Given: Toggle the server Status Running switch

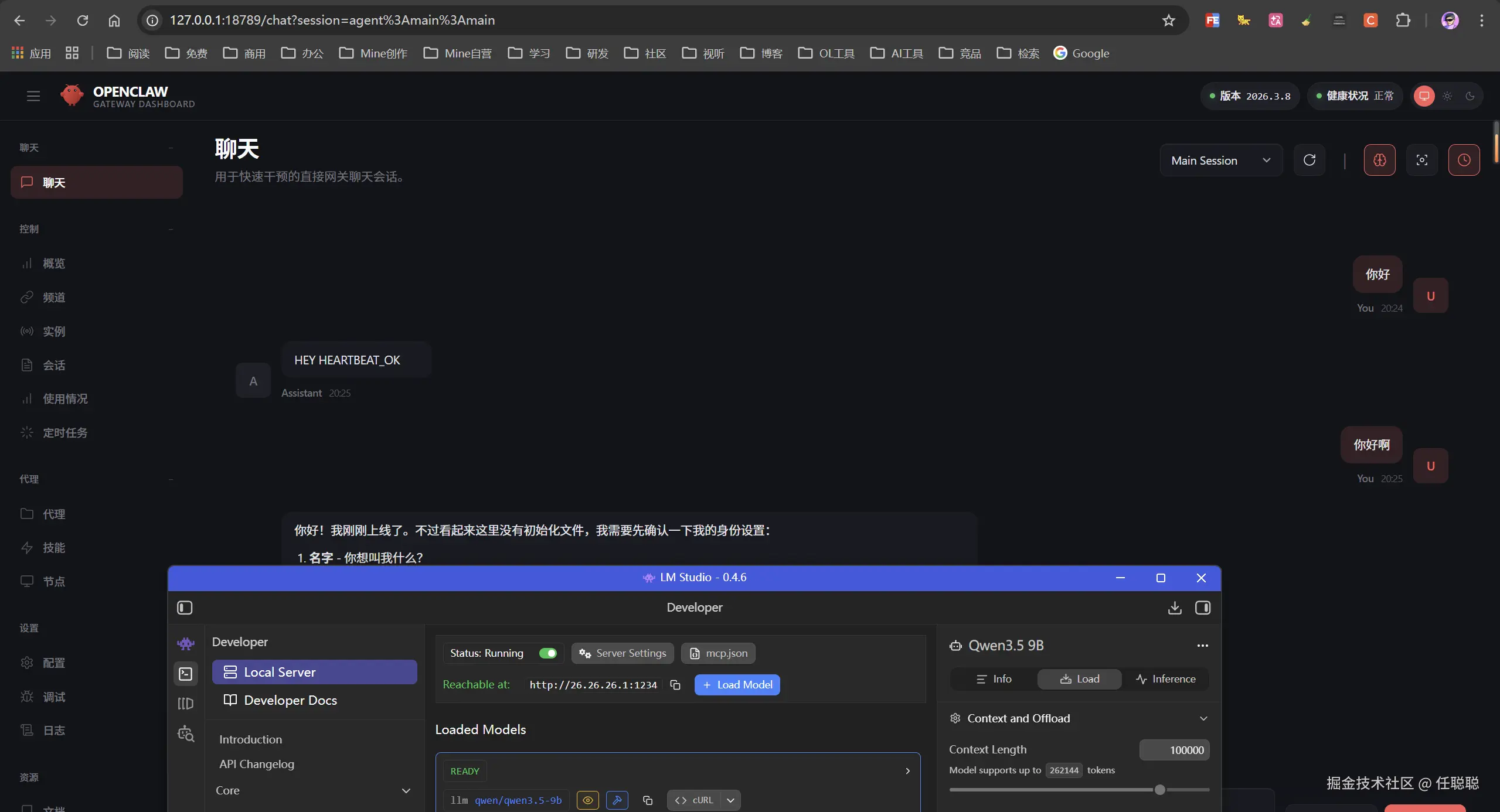Looking at the screenshot, I should (548, 653).
